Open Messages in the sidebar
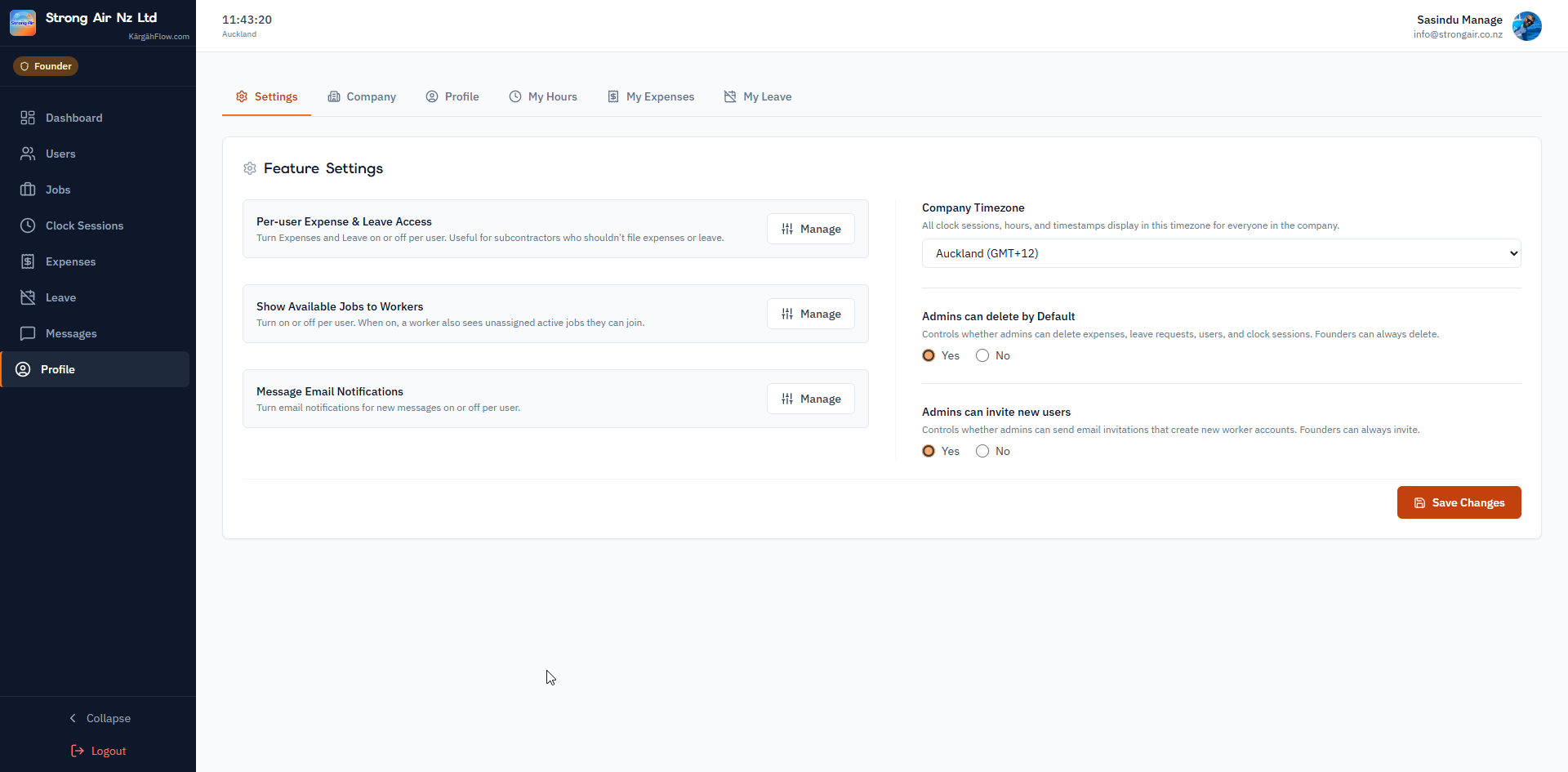 point(95,333)
